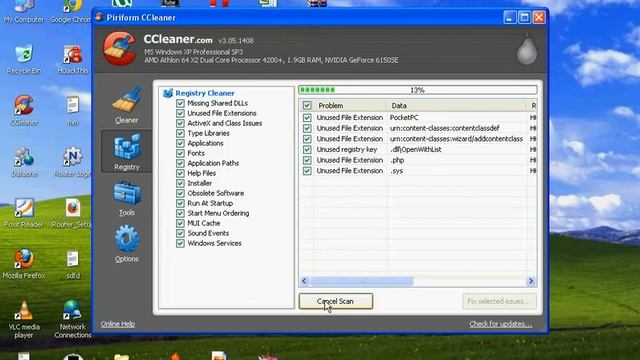
Task: Toggle the Installer checkbox
Action: [x=180, y=183]
